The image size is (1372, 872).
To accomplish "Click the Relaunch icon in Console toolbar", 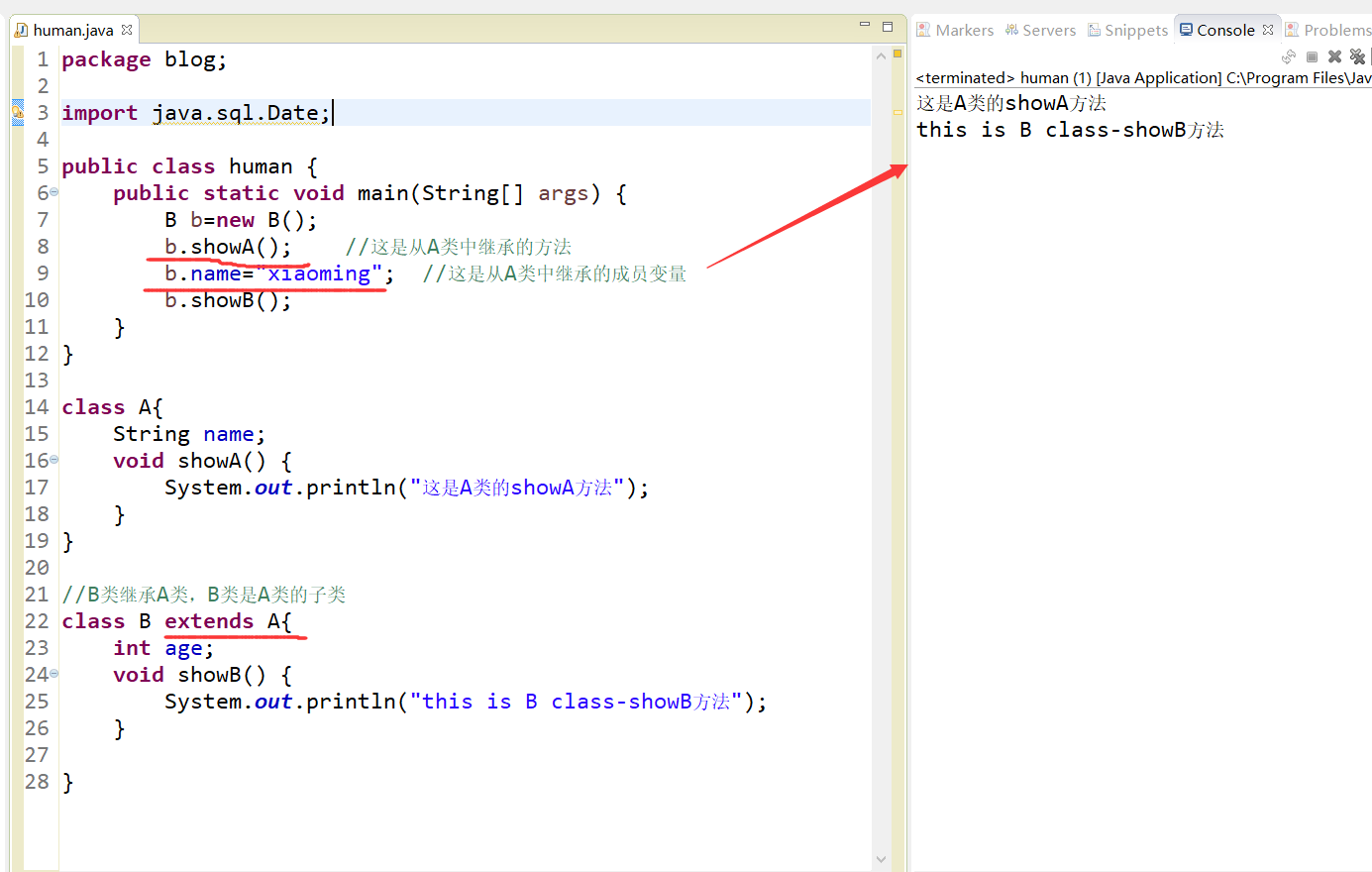I will 1288,56.
